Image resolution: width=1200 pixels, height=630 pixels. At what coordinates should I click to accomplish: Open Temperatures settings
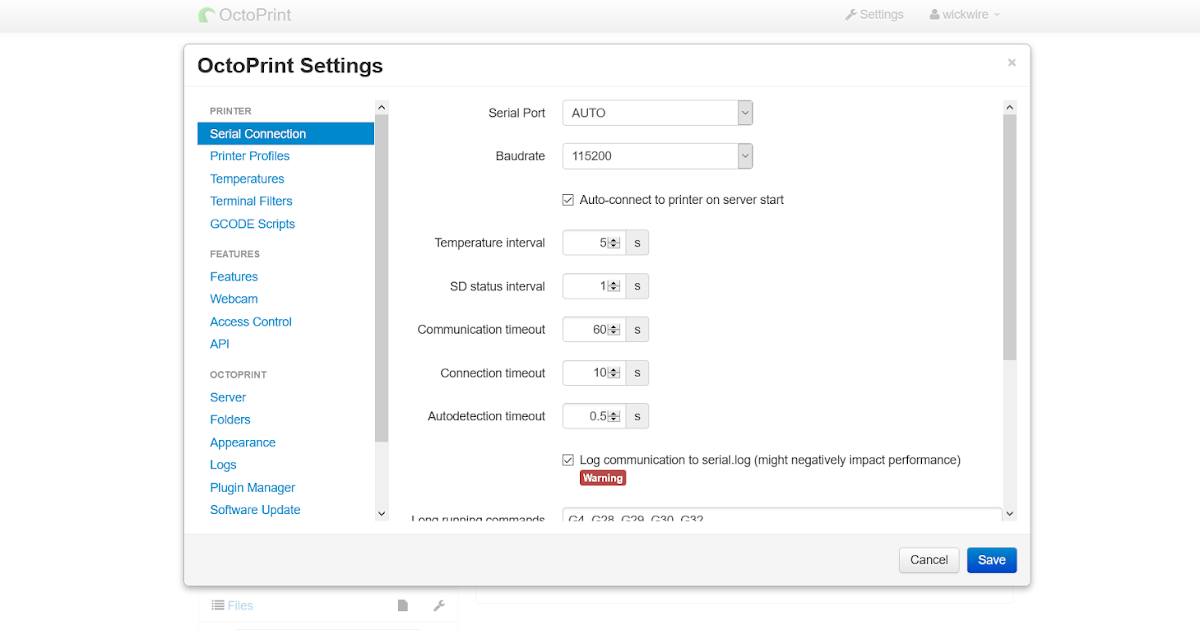tap(247, 179)
